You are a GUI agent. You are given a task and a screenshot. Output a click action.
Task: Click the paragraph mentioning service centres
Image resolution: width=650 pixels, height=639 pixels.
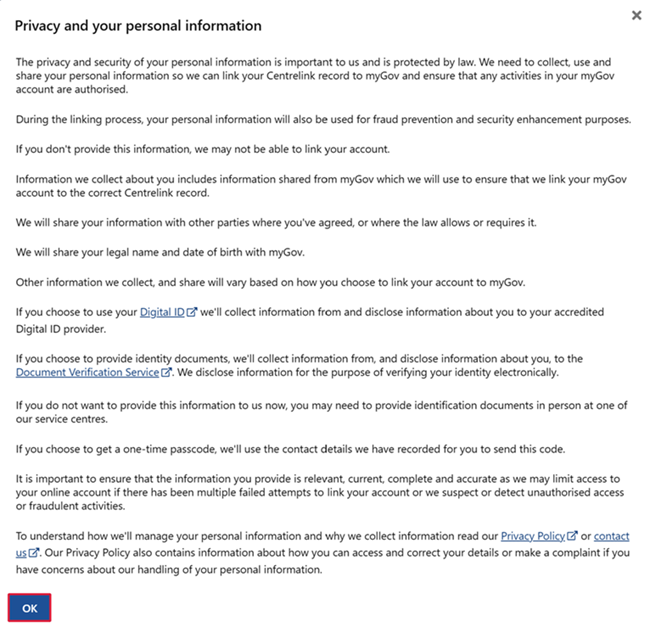(320, 410)
